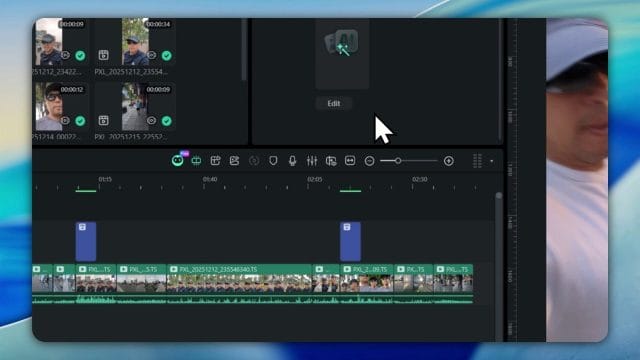This screenshot has height=360, width=640.
Task: Start voiceover with the microphone icon
Action: 292,161
